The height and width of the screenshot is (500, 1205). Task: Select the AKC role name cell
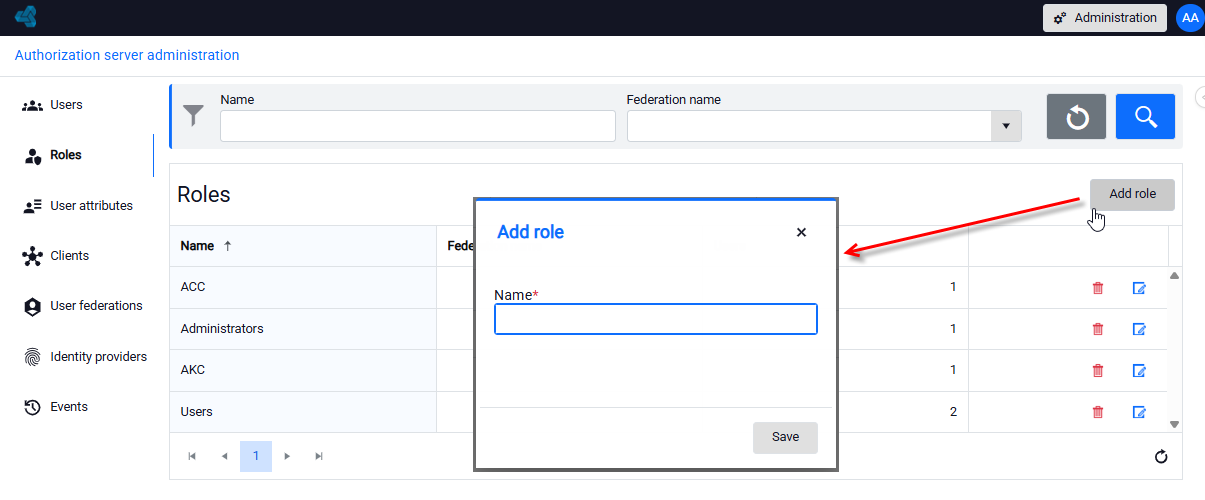click(x=304, y=370)
